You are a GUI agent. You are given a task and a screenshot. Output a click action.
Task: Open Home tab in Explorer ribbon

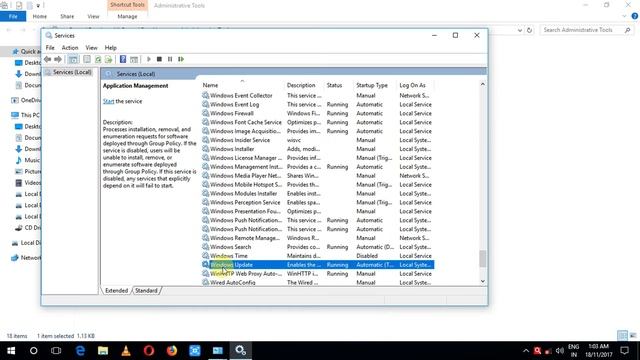click(x=40, y=16)
